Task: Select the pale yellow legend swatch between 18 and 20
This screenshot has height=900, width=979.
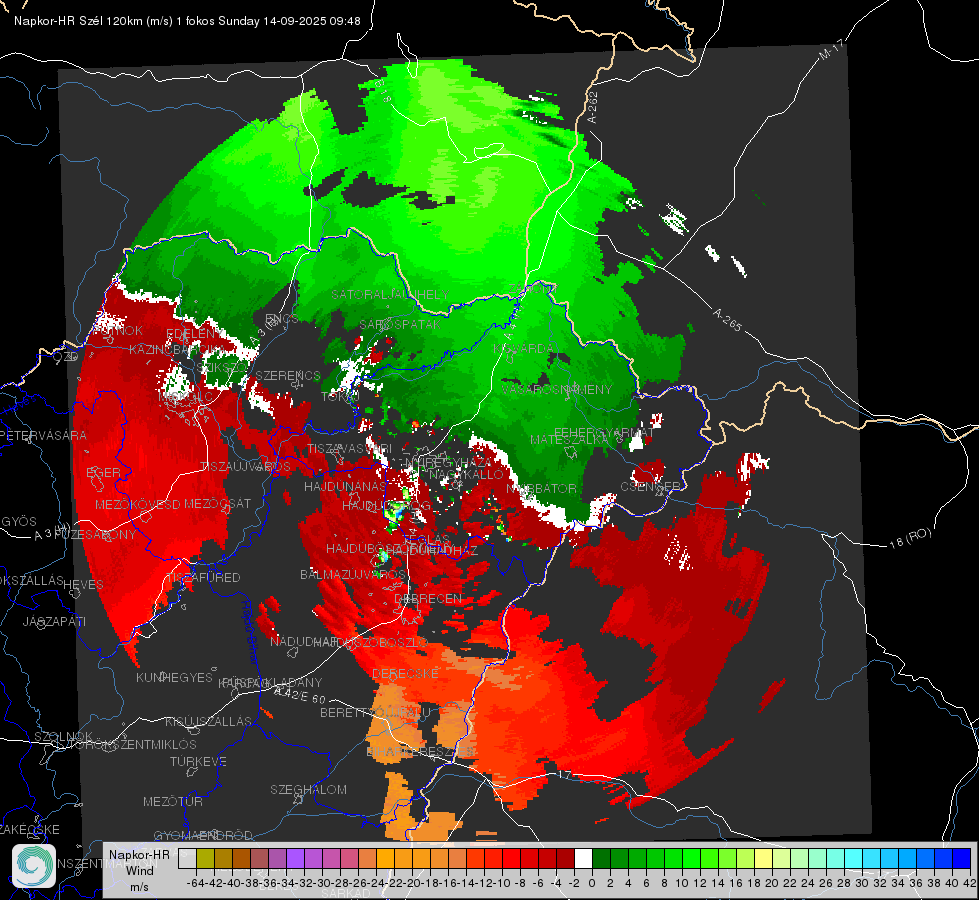Action: 763,858
